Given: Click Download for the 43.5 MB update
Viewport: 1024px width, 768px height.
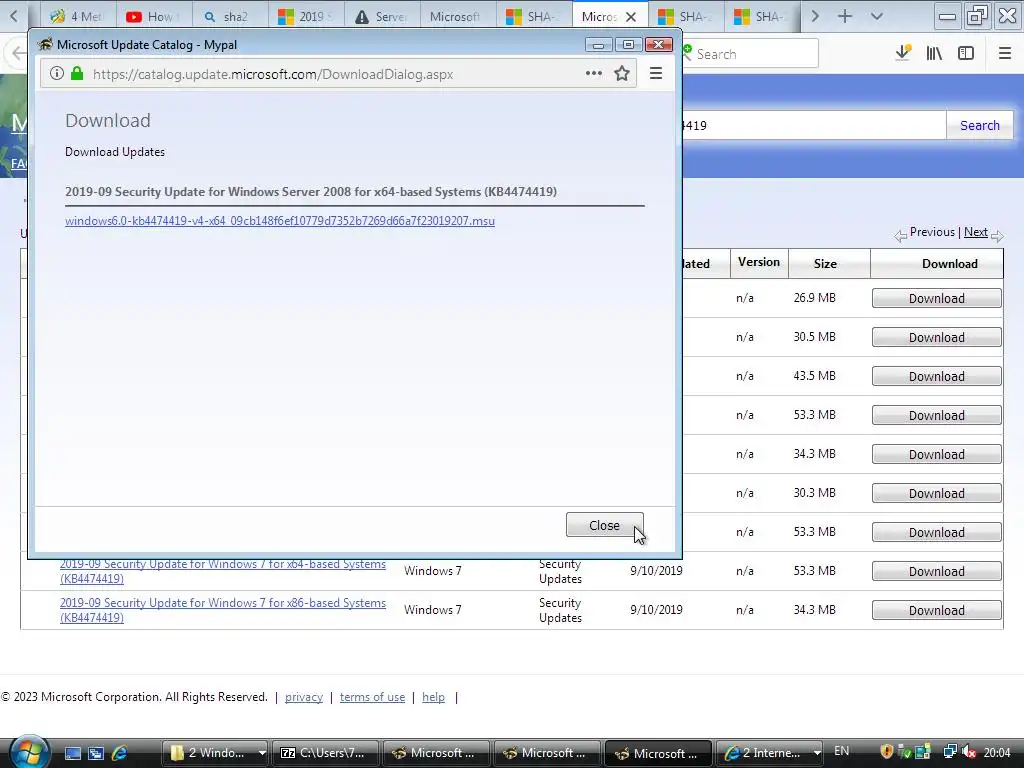Looking at the screenshot, I should pyautogui.click(x=936, y=376).
